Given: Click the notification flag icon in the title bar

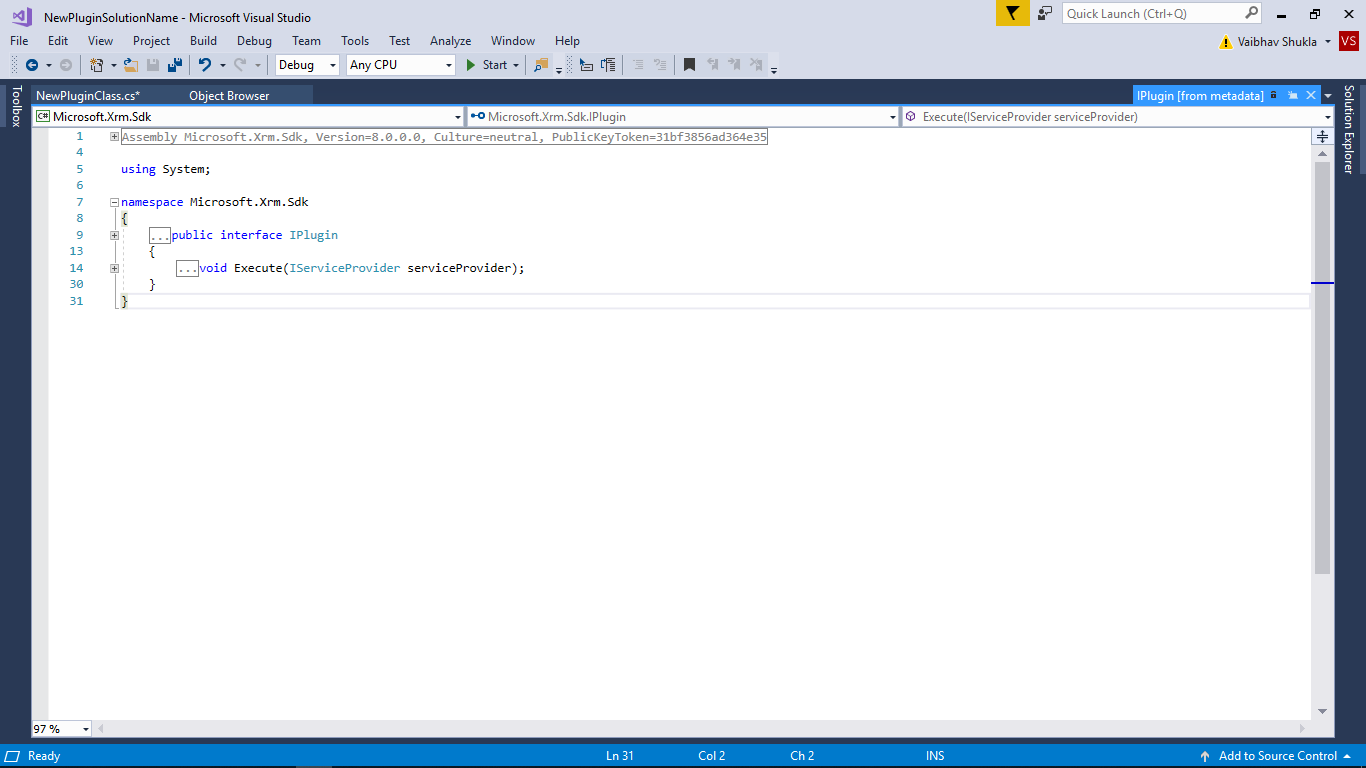Looking at the screenshot, I should click(x=1012, y=13).
